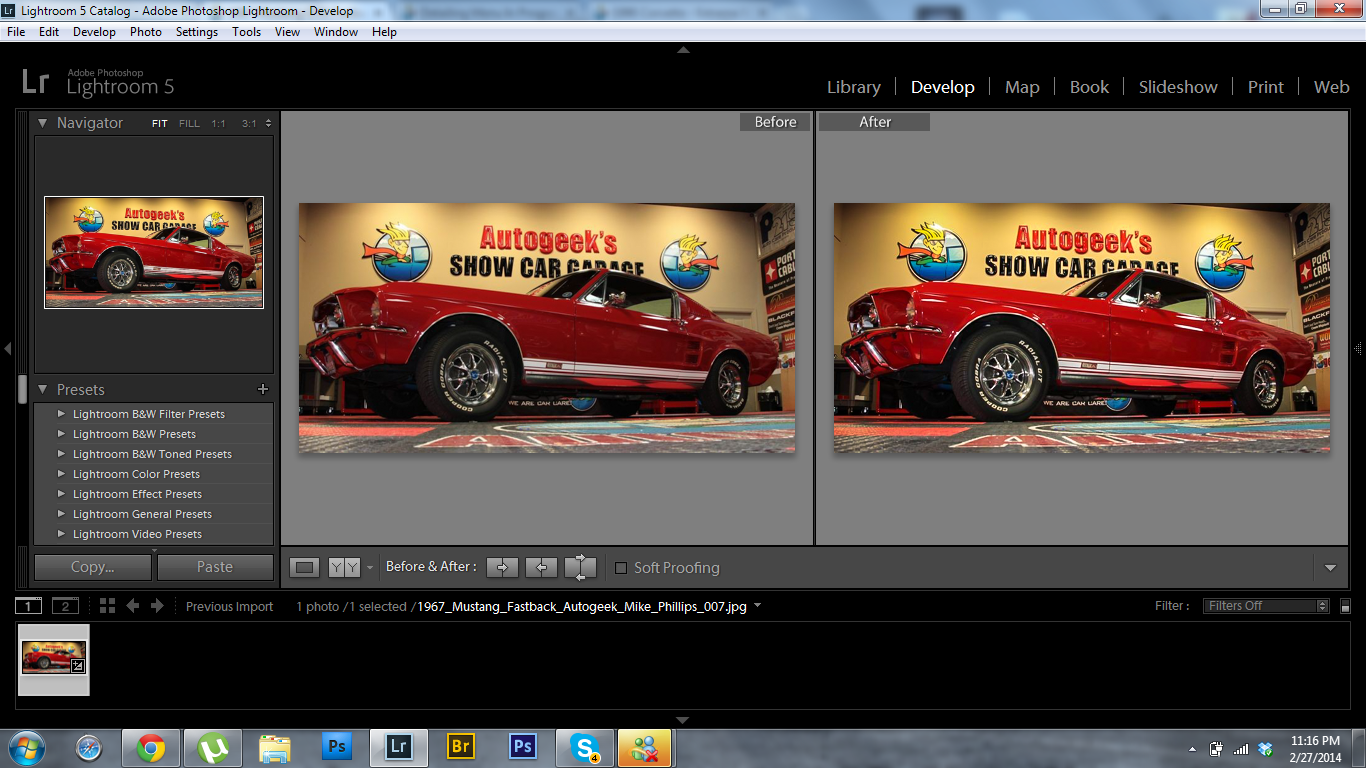This screenshot has height=768, width=1366.
Task: Open the 3:1 zoom level popup arrows
Action: pyautogui.click(x=268, y=124)
